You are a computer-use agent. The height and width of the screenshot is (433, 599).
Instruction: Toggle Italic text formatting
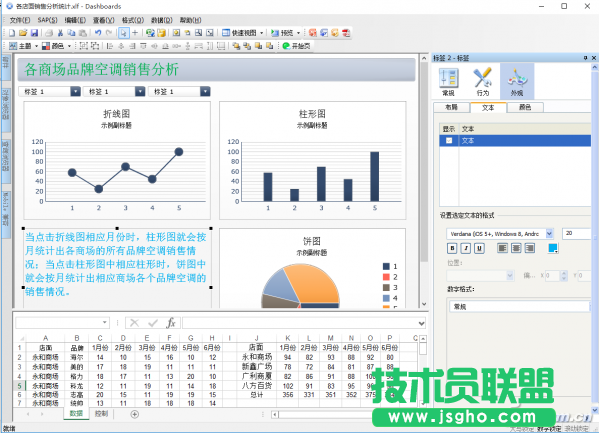pyautogui.click(x=466, y=248)
